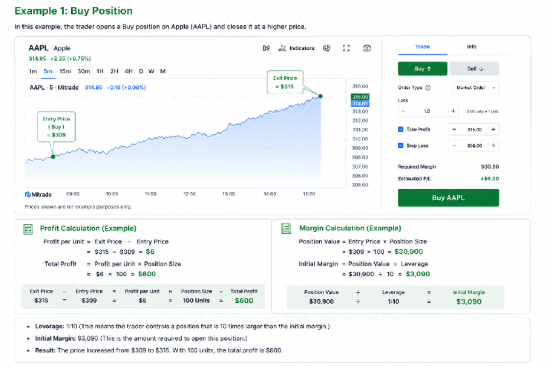The width and height of the screenshot is (553, 369).
Task: Choose the Sell direction button
Action: (x=475, y=69)
